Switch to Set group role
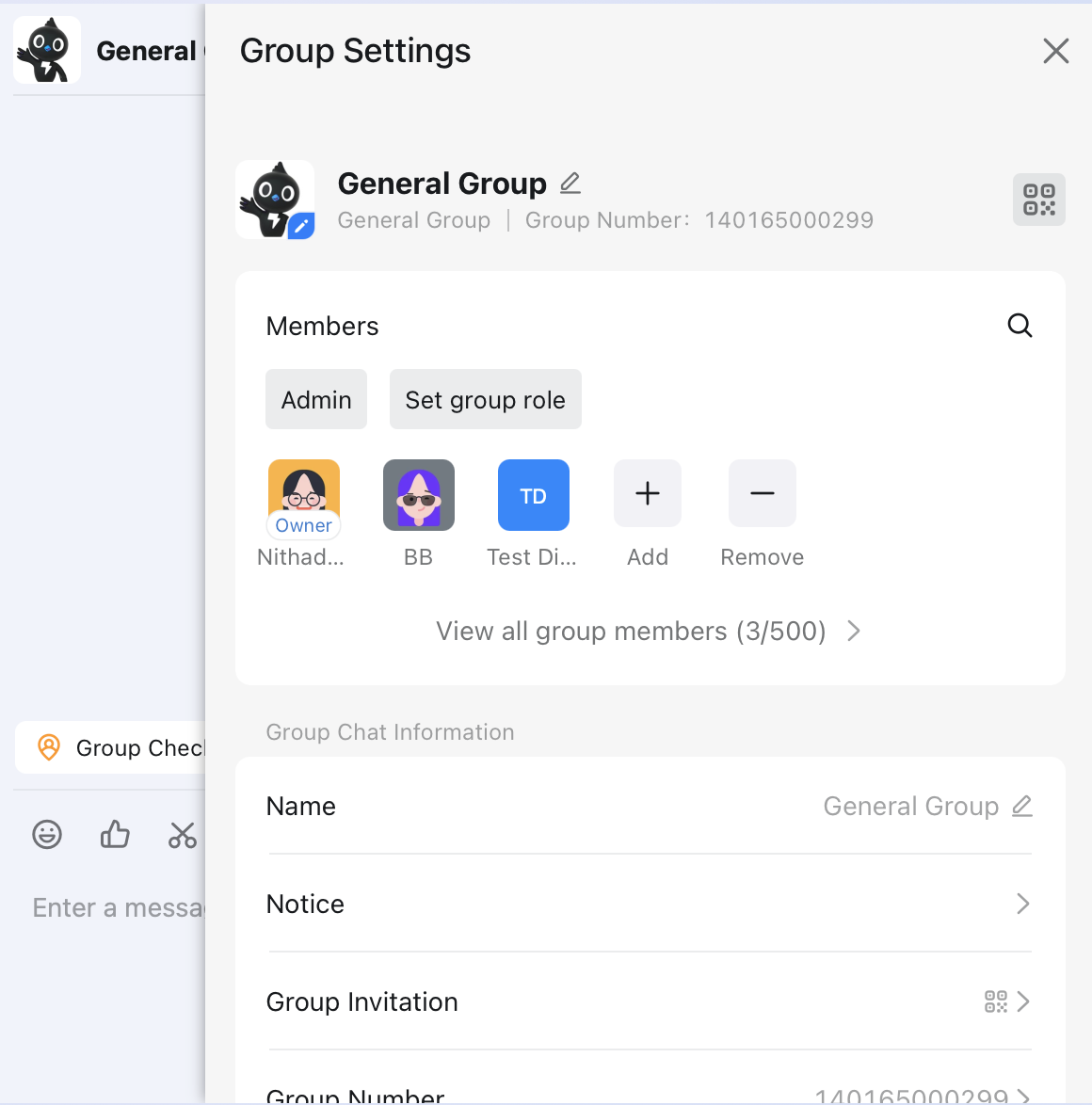The height and width of the screenshot is (1105, 1092). [485, 399]
